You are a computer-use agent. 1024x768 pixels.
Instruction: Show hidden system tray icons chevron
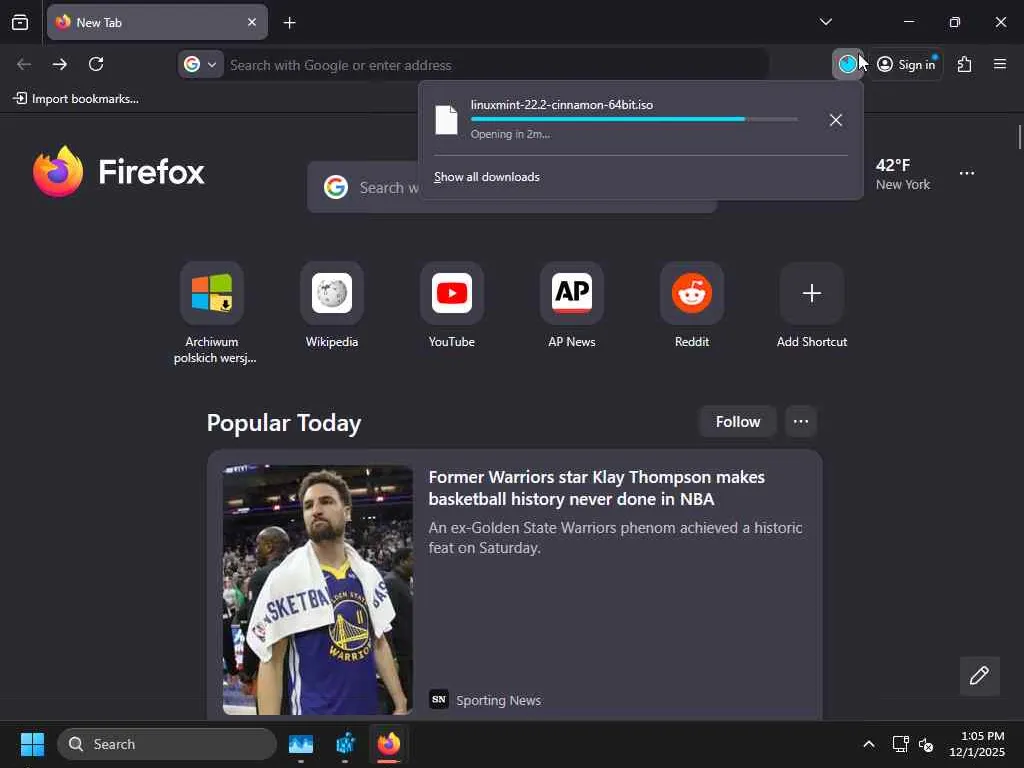(x=869, y=744)
